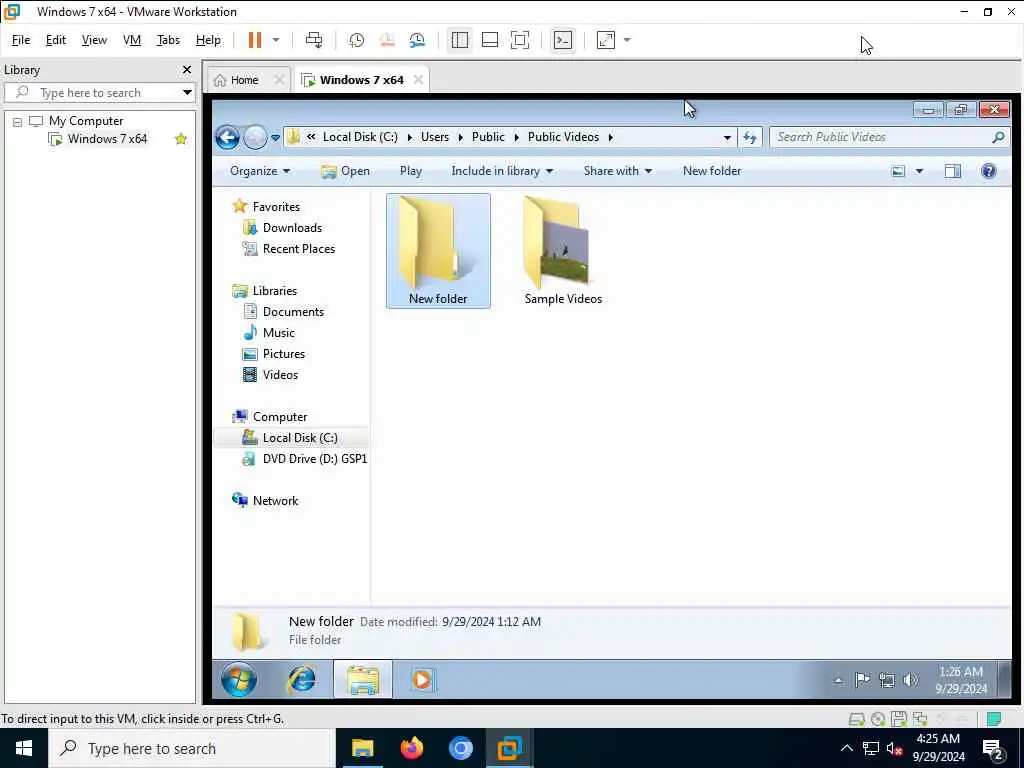The height and width of the screenshot is (768, 1024).
Task: Open the snapshot manager icon
Action: click(x=417, y=40)
